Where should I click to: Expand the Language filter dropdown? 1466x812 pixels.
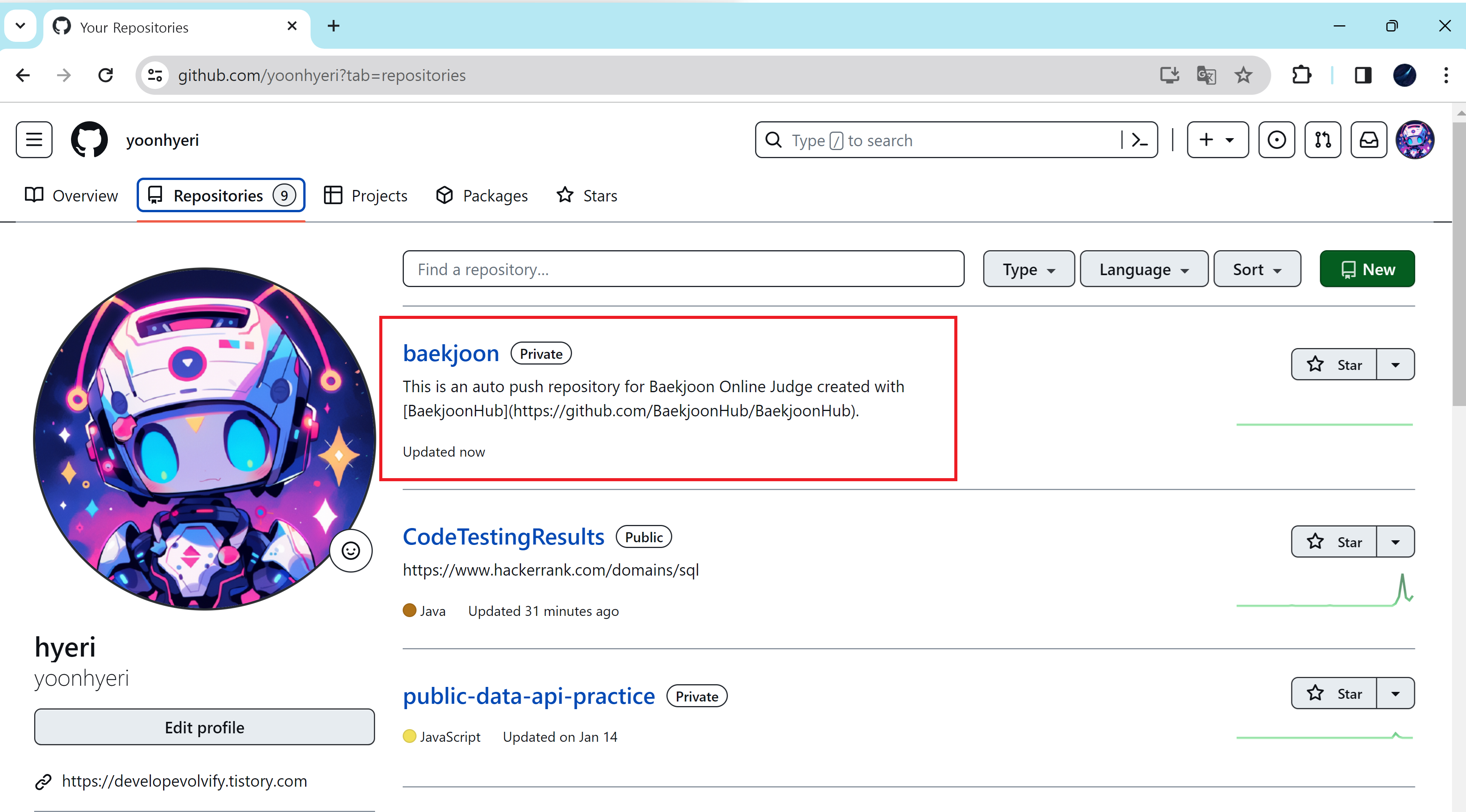1143,269
